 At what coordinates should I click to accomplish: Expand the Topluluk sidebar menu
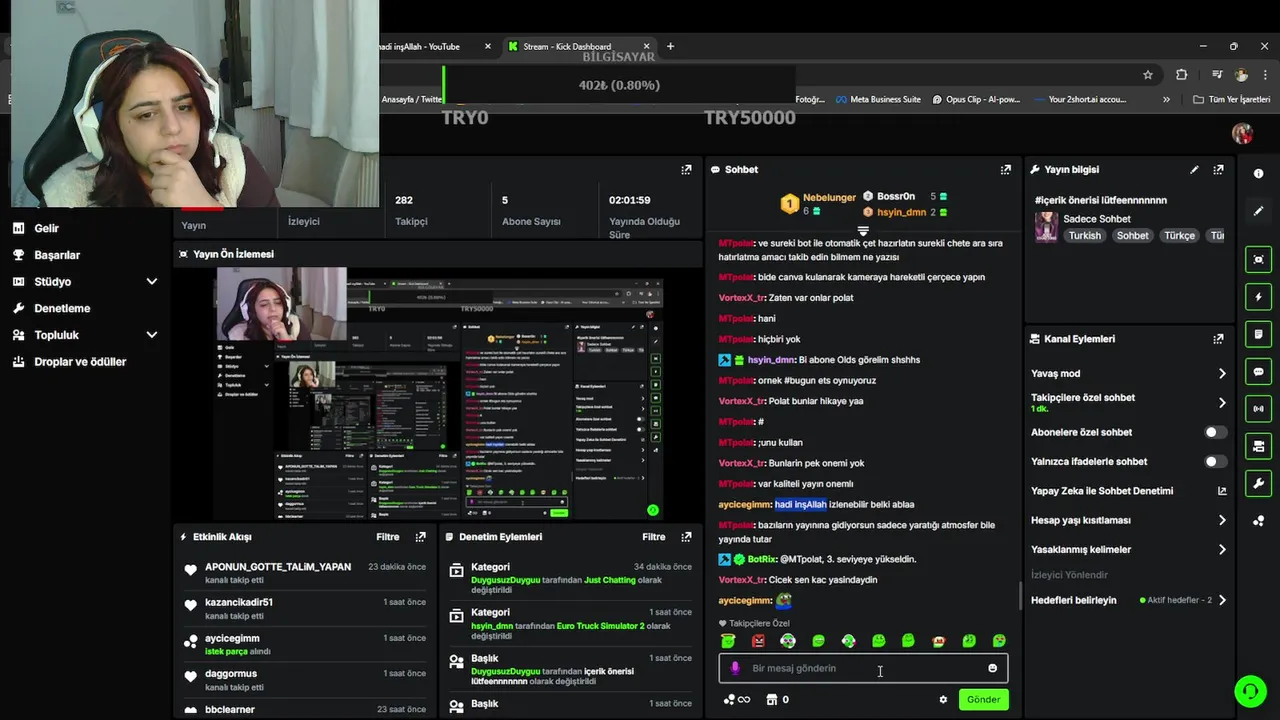pyautogui.click(x=152, y=335)
